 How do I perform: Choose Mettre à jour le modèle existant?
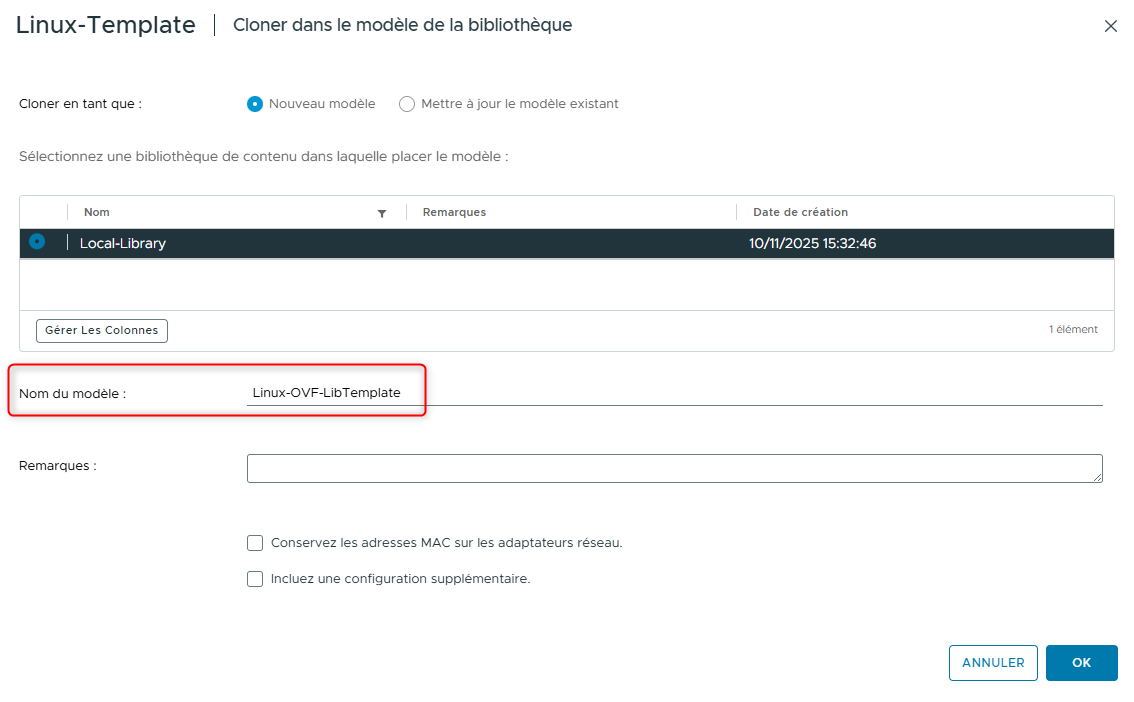click(x=407, y=103)
